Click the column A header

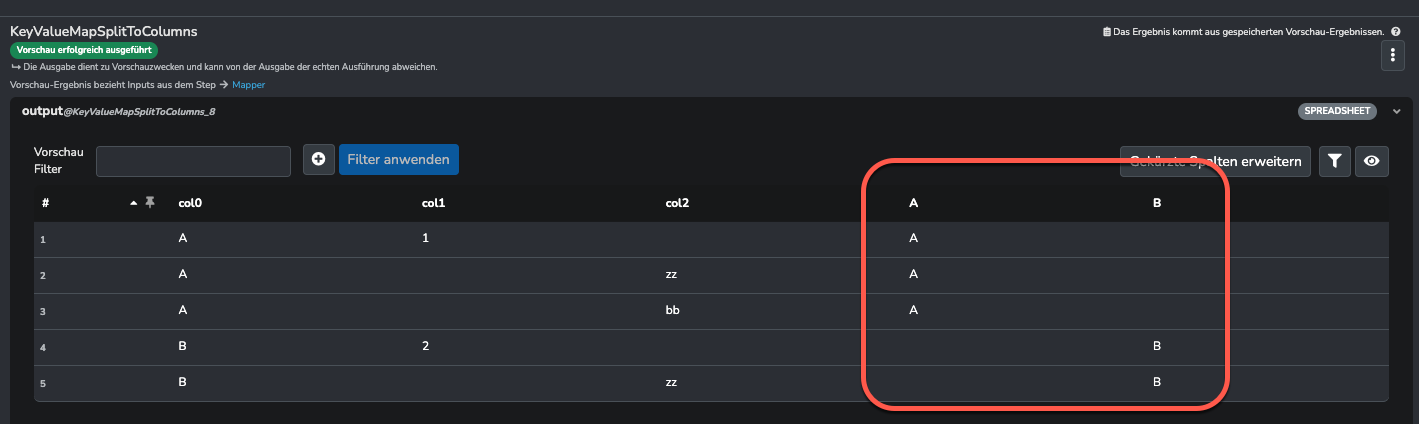coord(913,203)
